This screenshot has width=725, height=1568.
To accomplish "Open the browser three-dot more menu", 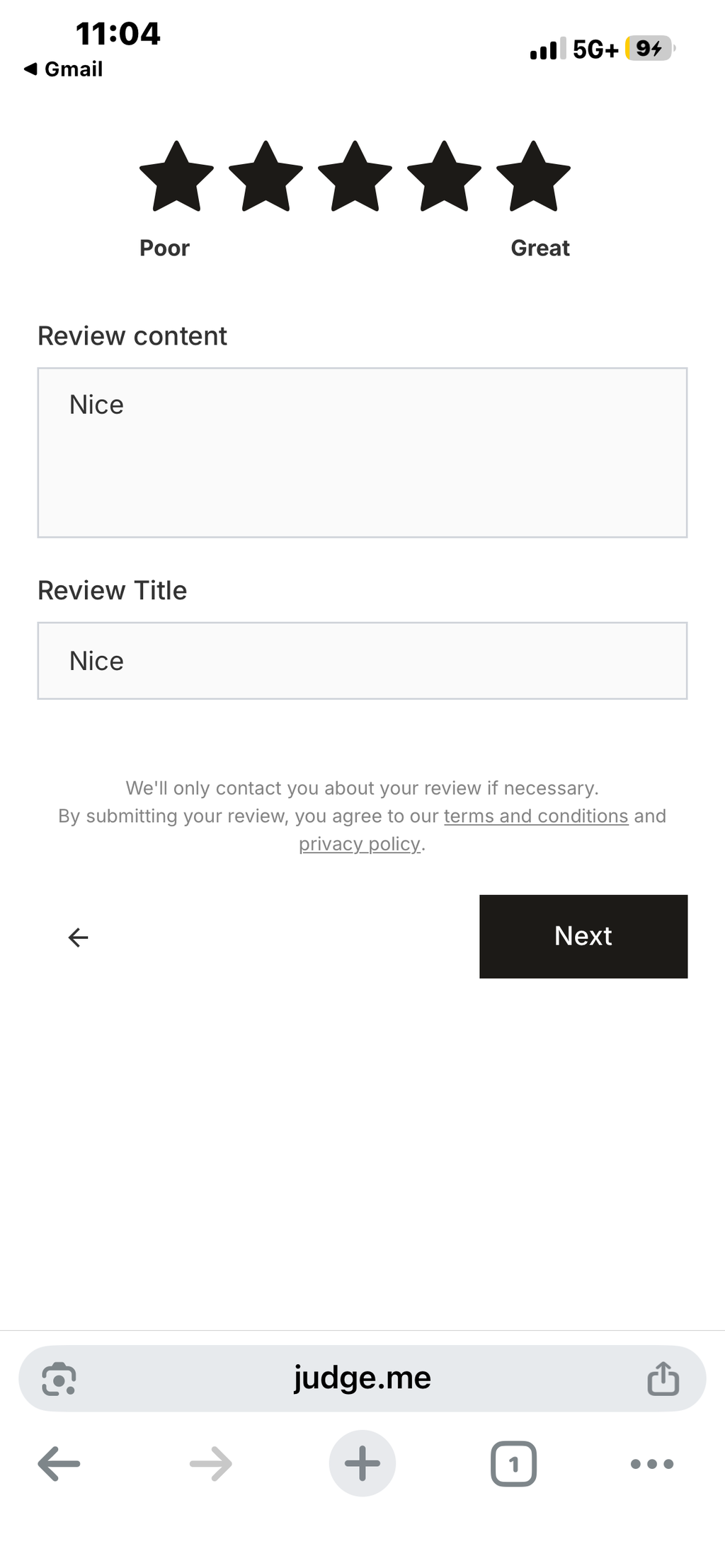I will 652,1464.
